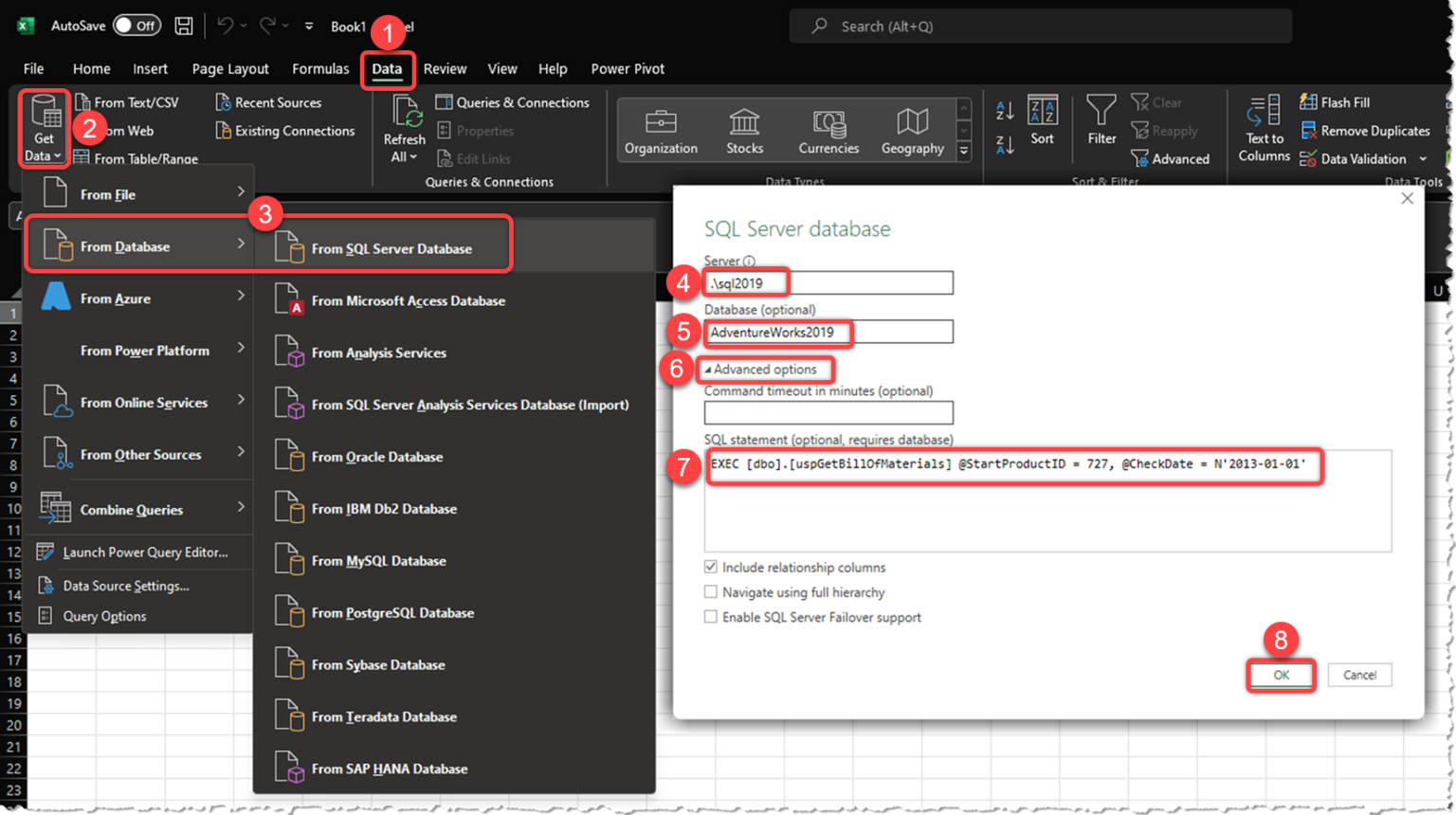Click the Command timeout input field
Viewport: 1456px width, 815px height.
[828, 412]
